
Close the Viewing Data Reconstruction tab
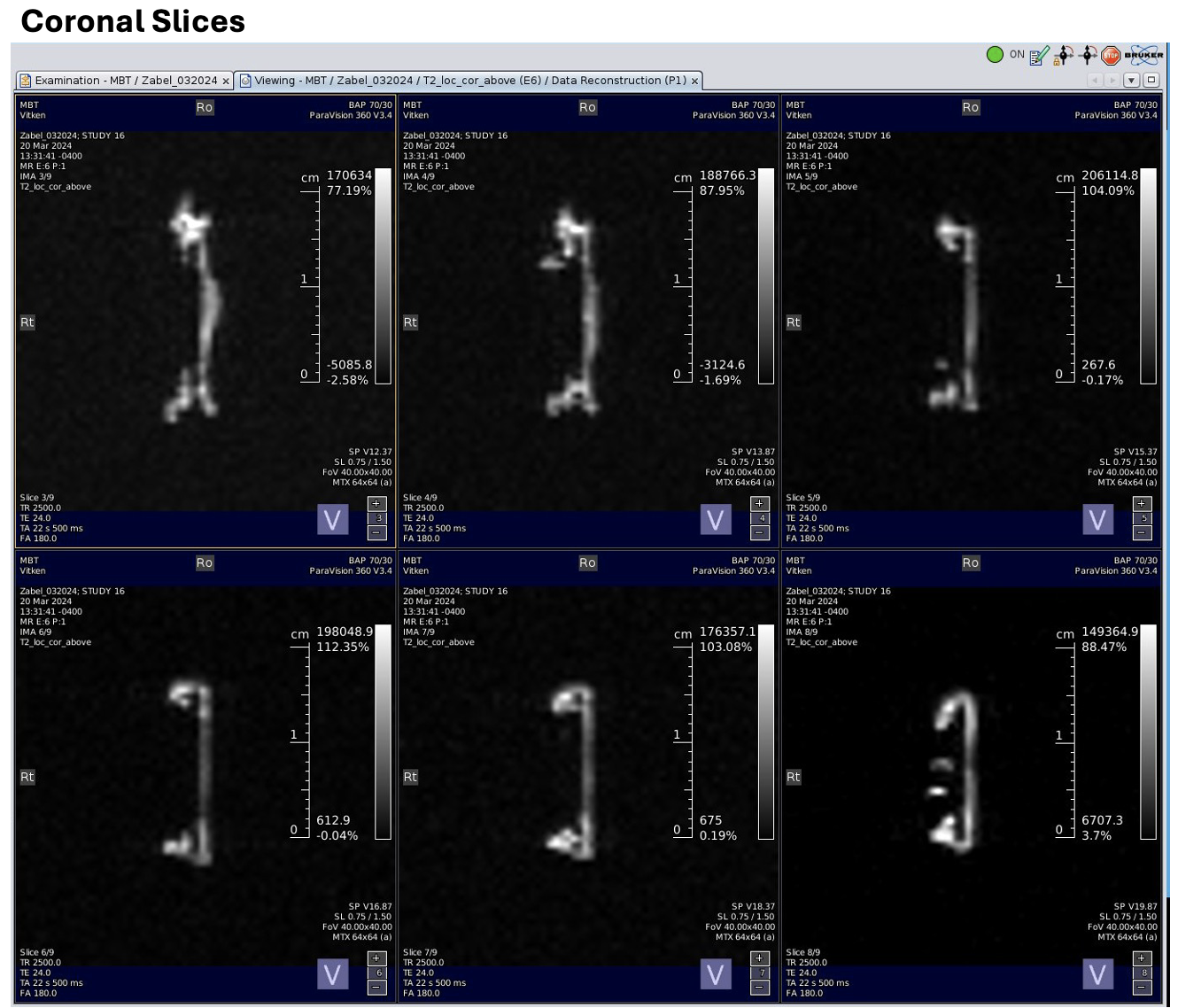point(695,81)
